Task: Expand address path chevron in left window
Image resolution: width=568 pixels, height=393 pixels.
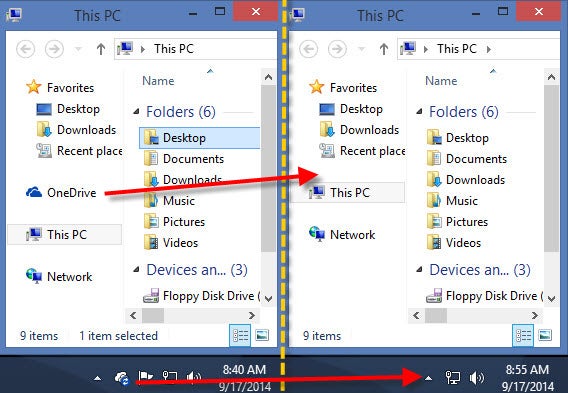Action: point(143,49)
